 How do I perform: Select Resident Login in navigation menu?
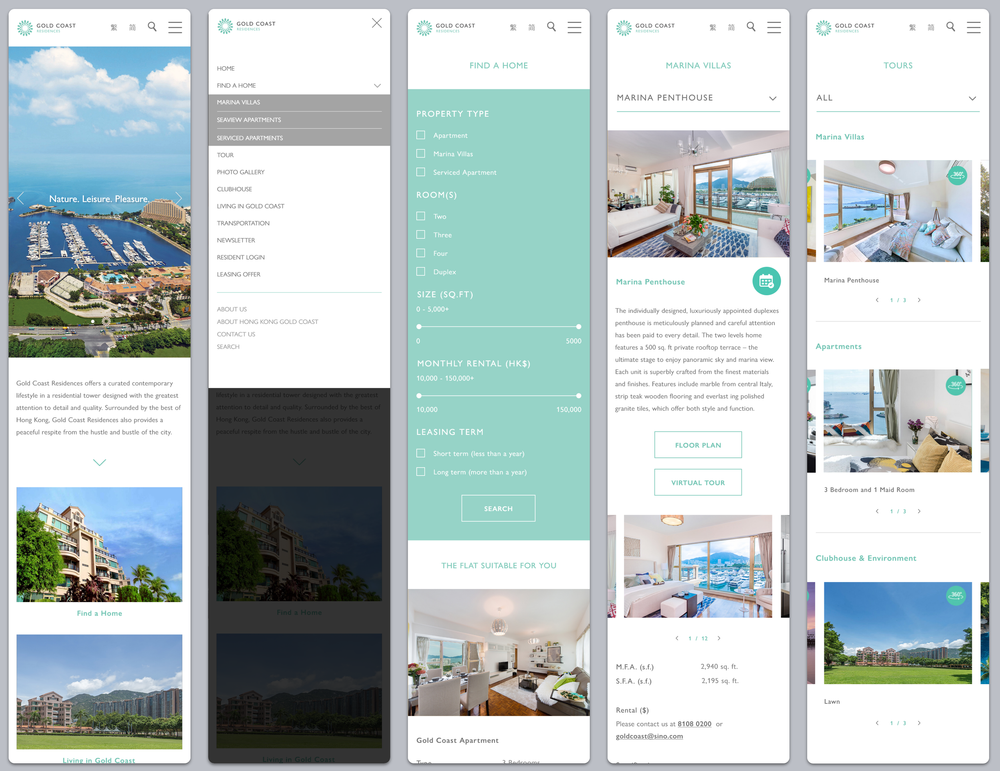[x=240, y=258]
